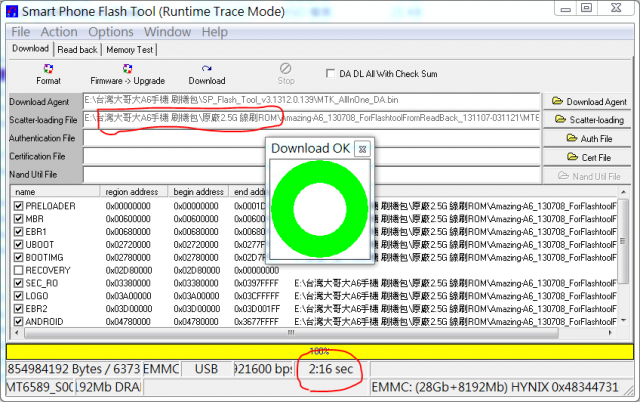Click the 0x03A00000 begin address of LOGO
The image size is (640, 402).
tap(197, 296)
